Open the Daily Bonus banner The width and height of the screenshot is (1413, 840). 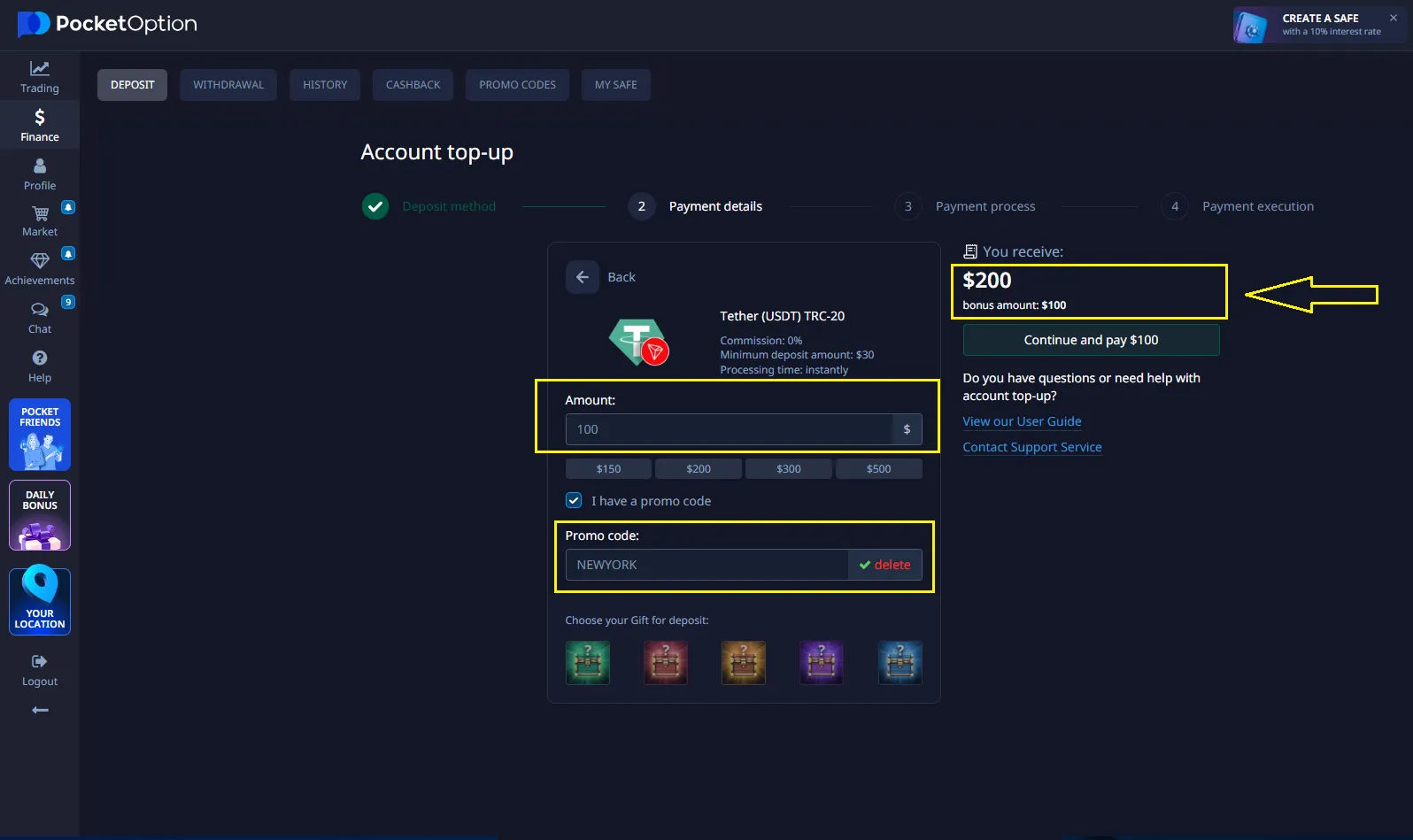click(40, 515)
